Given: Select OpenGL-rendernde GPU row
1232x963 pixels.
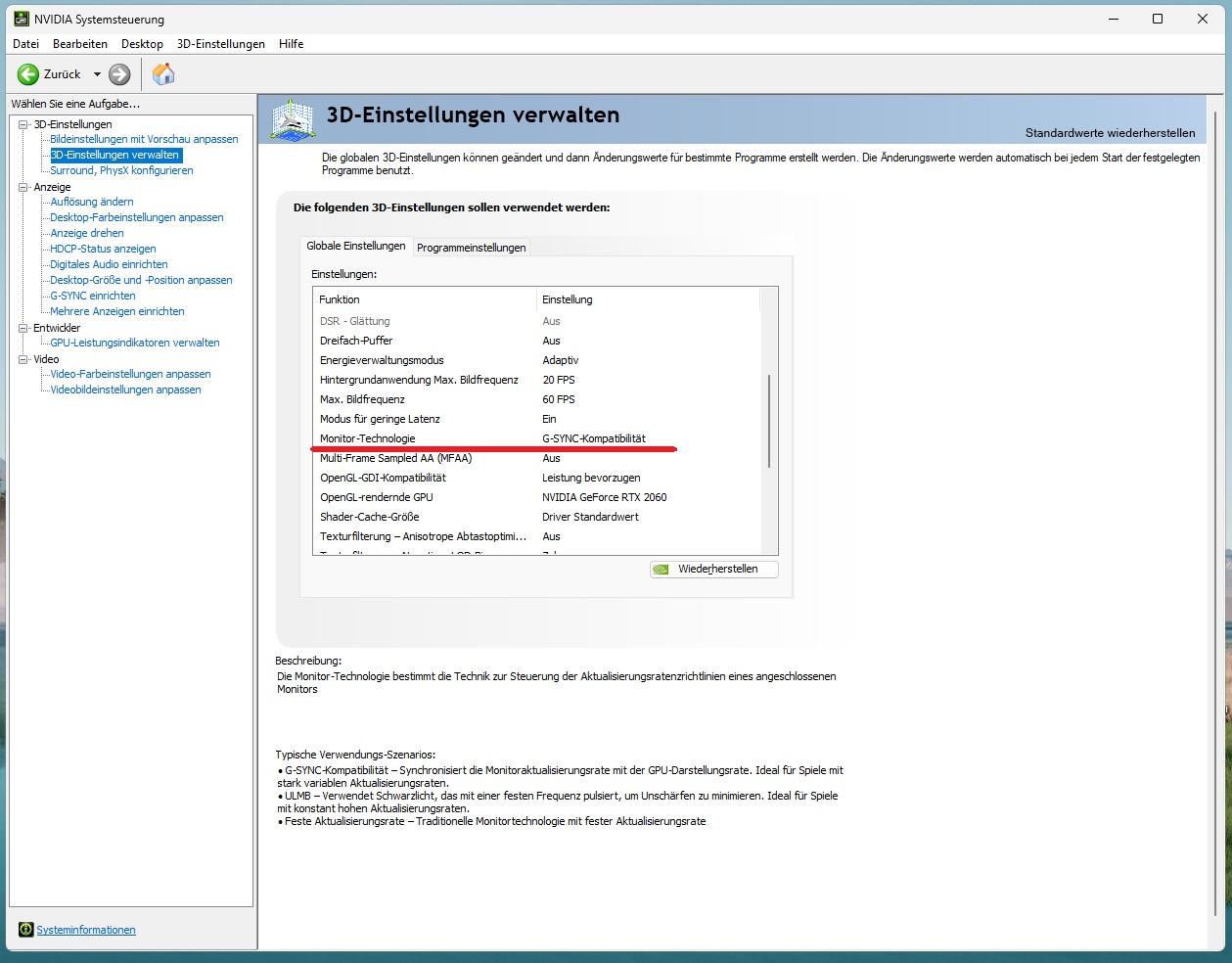Looking at the screenshot, I should coord(536,497).
